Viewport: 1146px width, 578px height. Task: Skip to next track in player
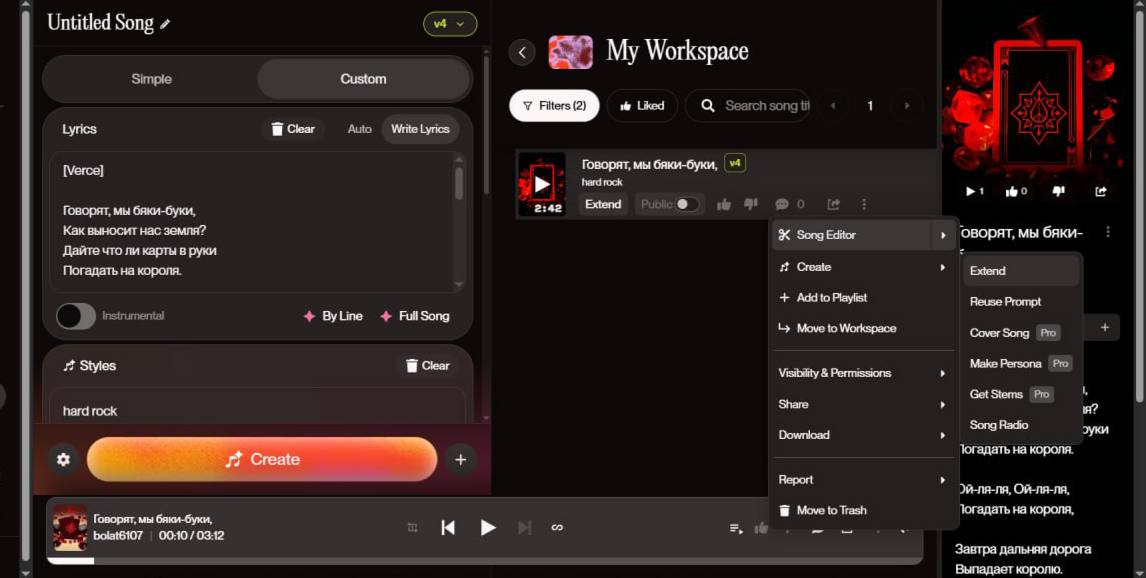tap(524, 528)
